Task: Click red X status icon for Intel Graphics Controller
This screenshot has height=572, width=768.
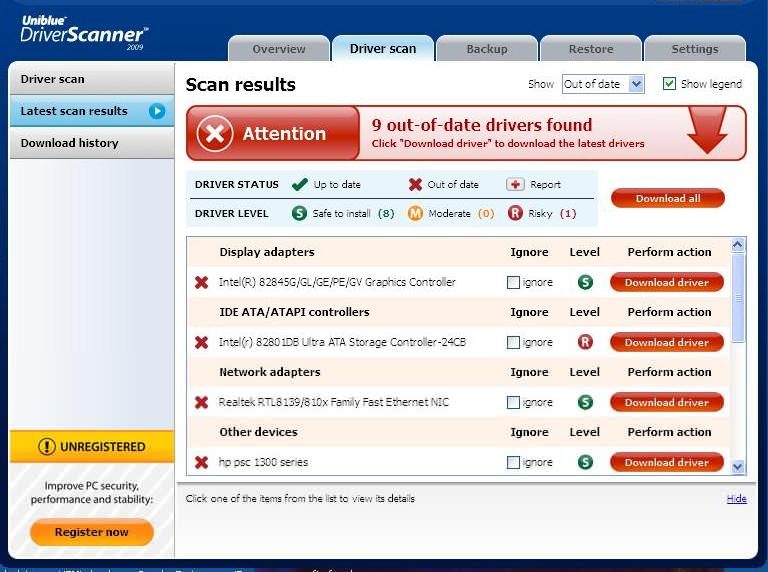Action: [201, 282]
